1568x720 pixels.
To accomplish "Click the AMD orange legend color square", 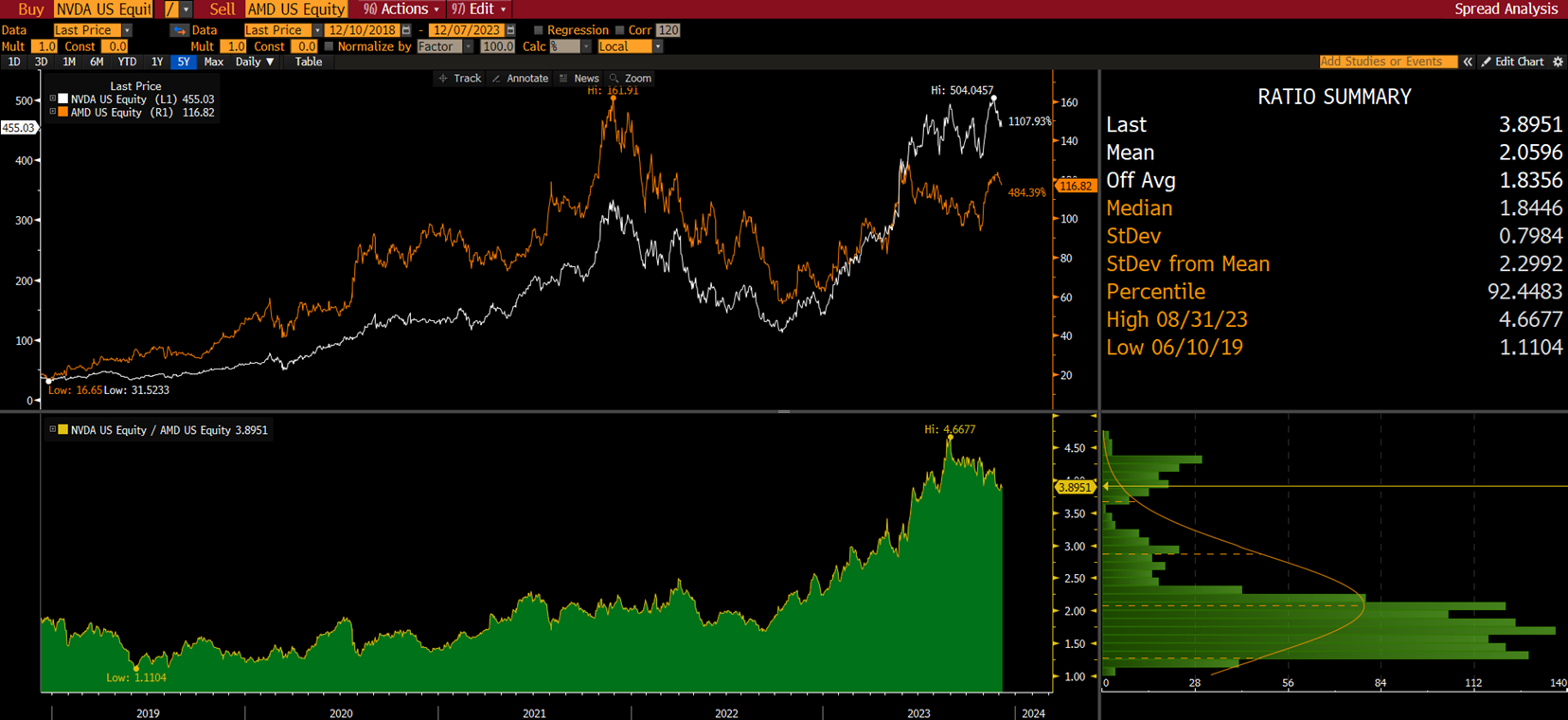I will (63, 112).
